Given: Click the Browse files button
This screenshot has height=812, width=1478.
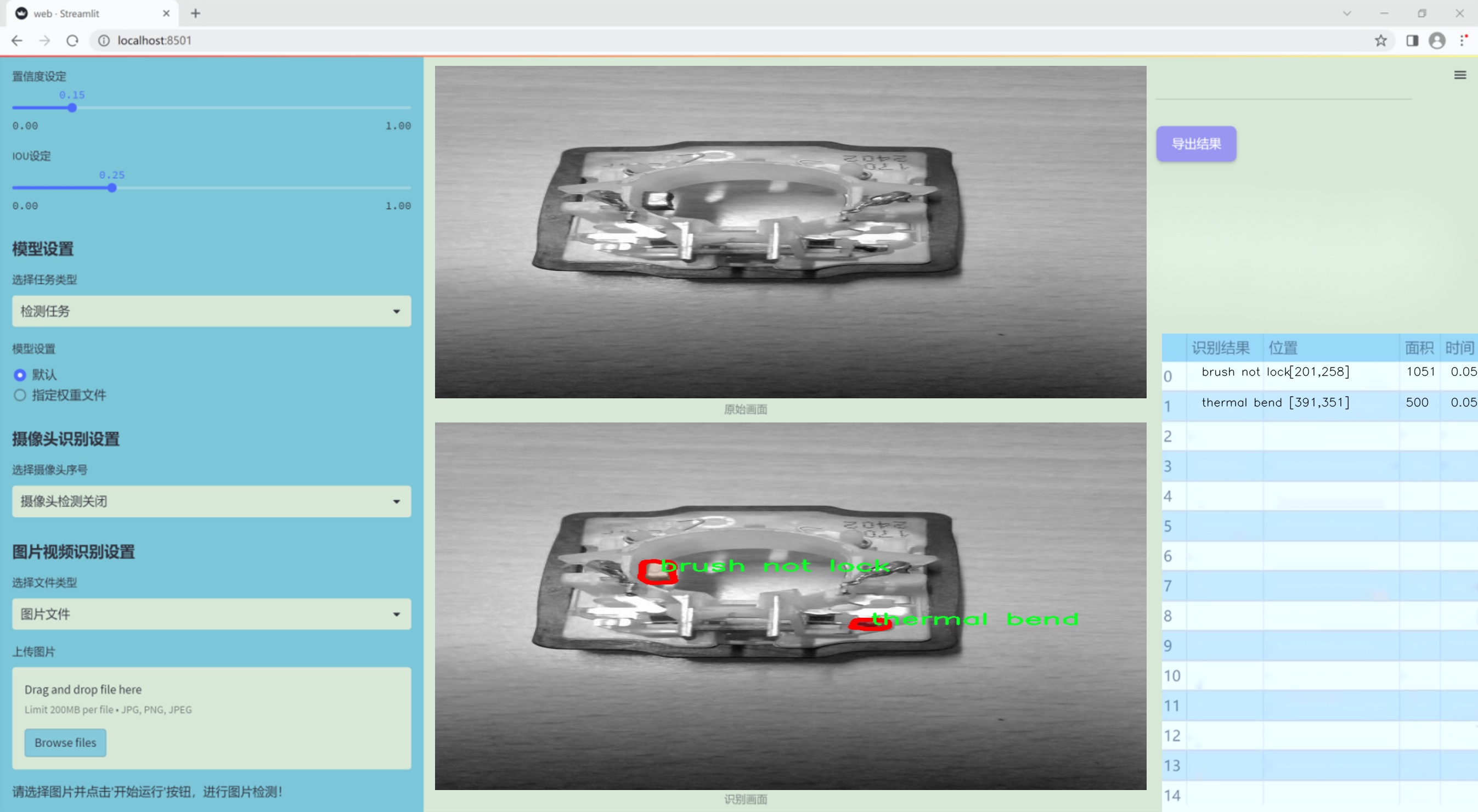Looking at the screenshot, I should coord(65,742).
